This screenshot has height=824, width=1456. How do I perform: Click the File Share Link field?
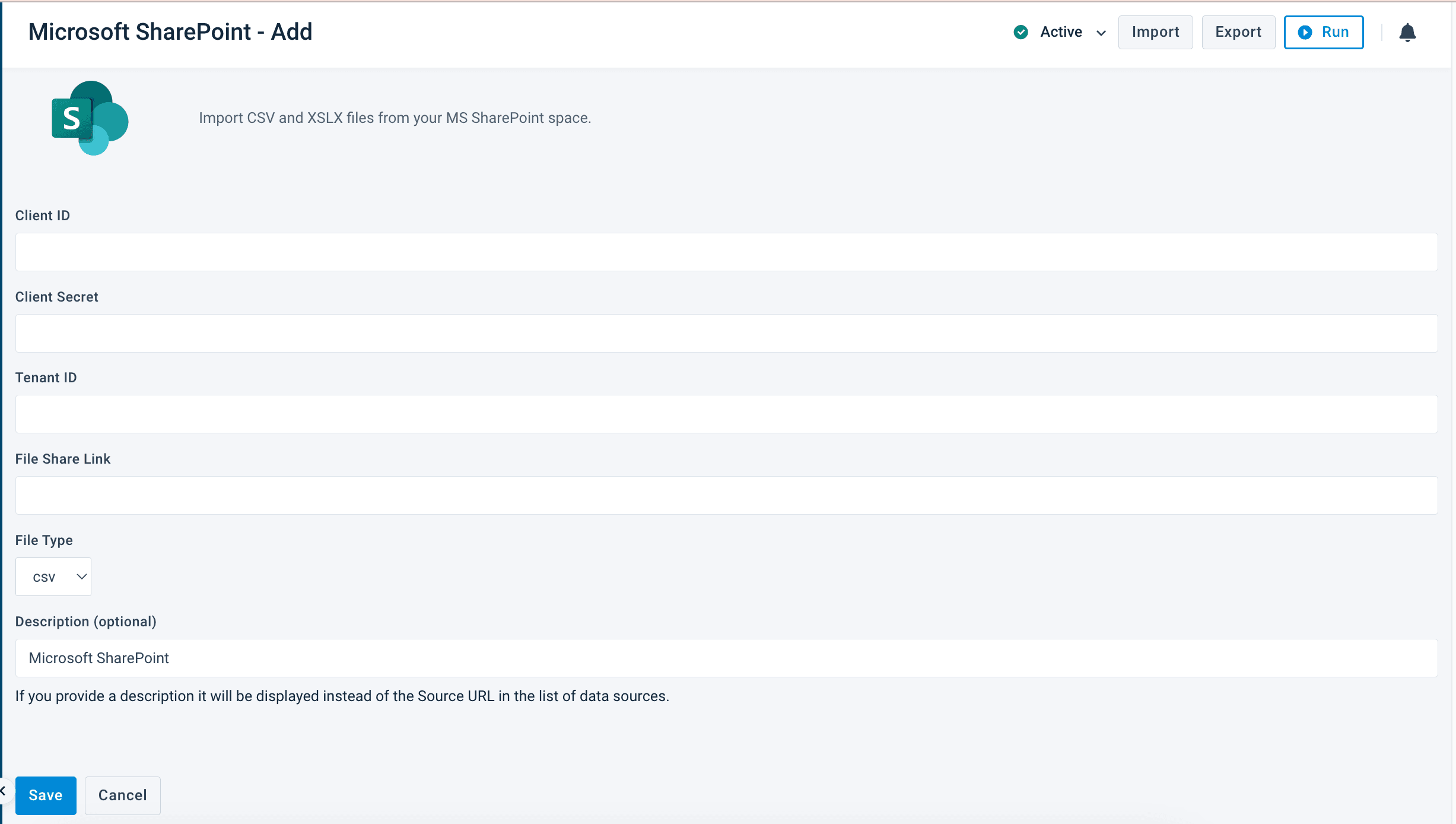pyautogui.click(x=726, y=495)
